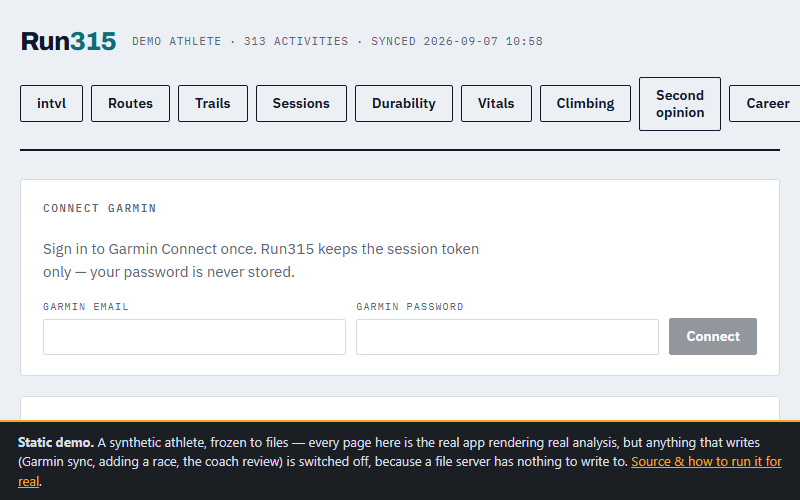
Task: Click the 313 Activities header text
Action: tap(296, 41)
